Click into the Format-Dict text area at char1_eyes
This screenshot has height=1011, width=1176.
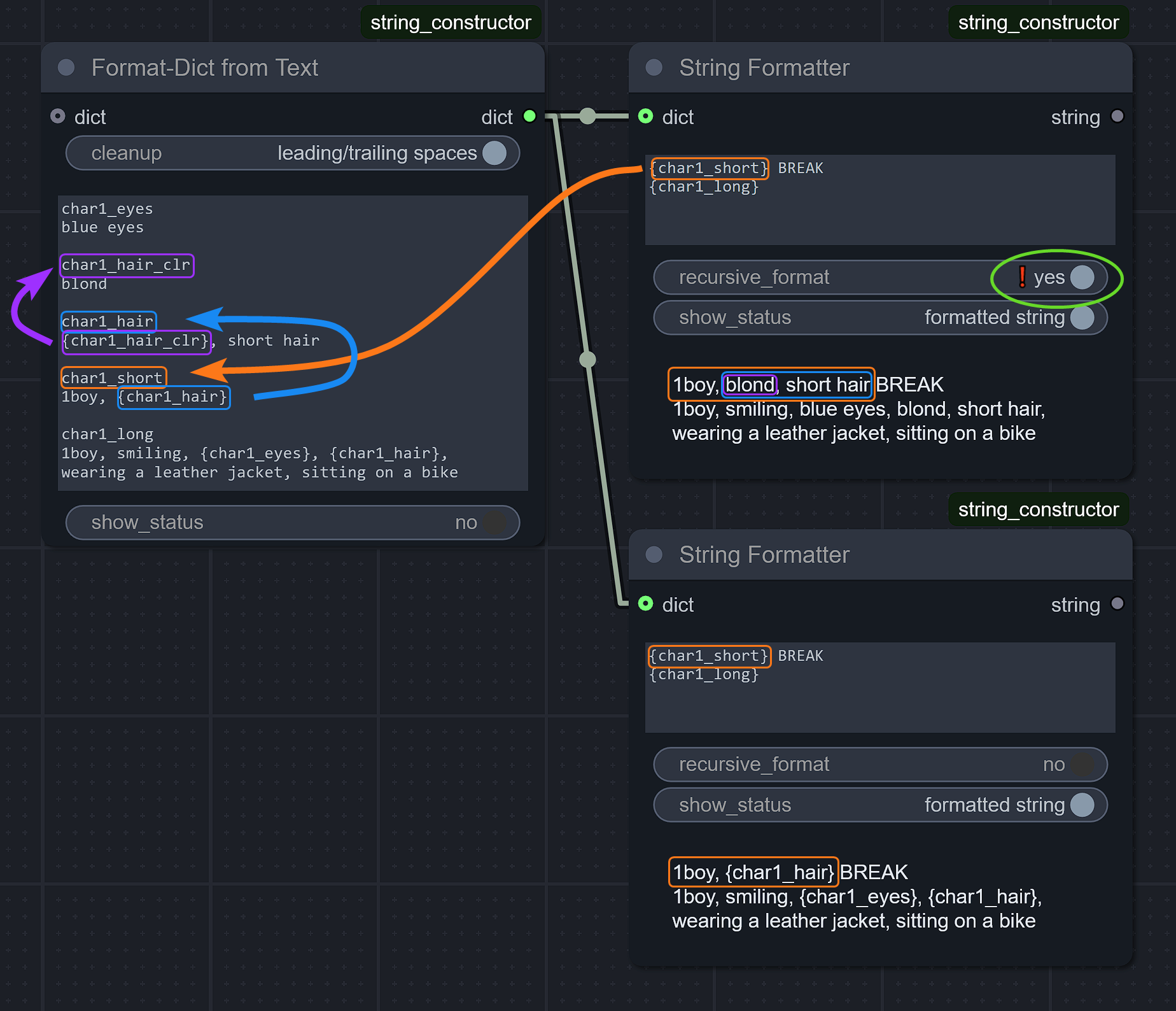click(107, 209)
